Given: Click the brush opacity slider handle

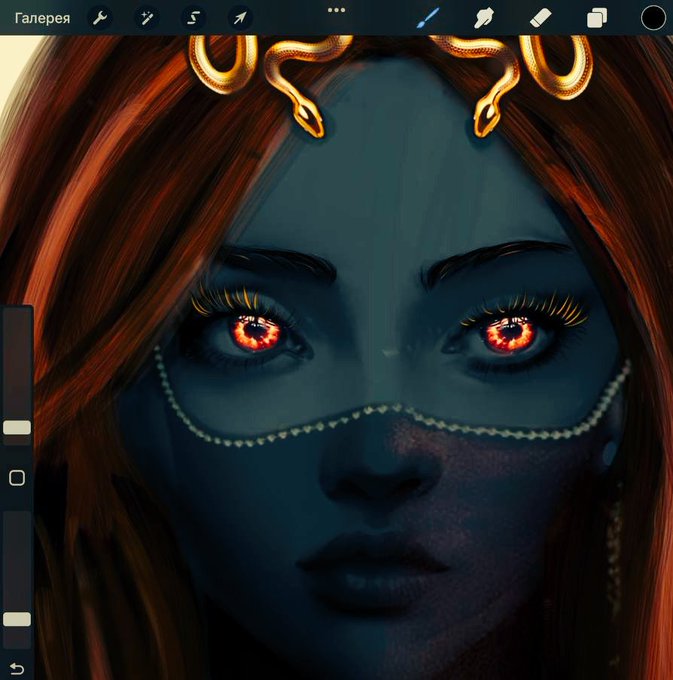Looking at the screenshot, I should pos(17,619).
